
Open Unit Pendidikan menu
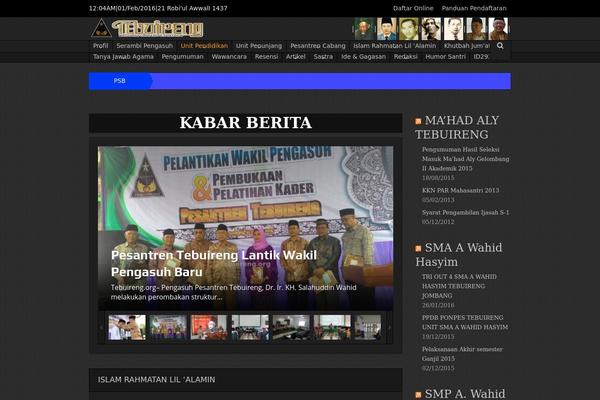click(x=204, y=46)
